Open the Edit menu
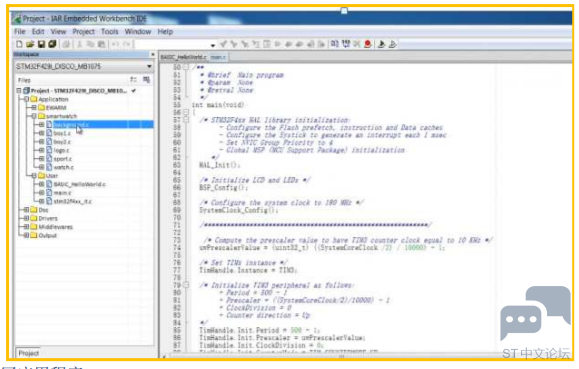Image resolution: width=579 pixels, height=369 pixels. (x=38, y=32)
